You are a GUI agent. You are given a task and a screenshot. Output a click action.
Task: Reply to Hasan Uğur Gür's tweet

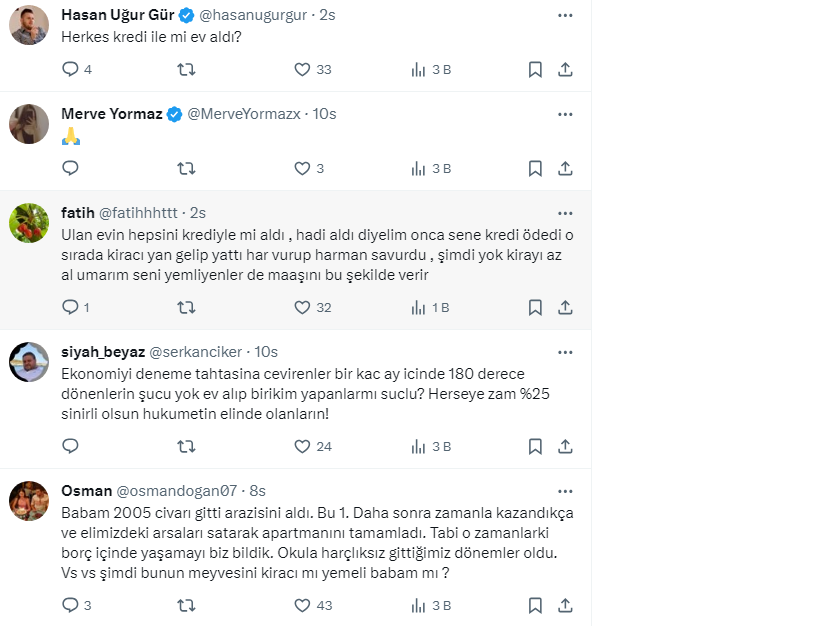pos(70,70)
